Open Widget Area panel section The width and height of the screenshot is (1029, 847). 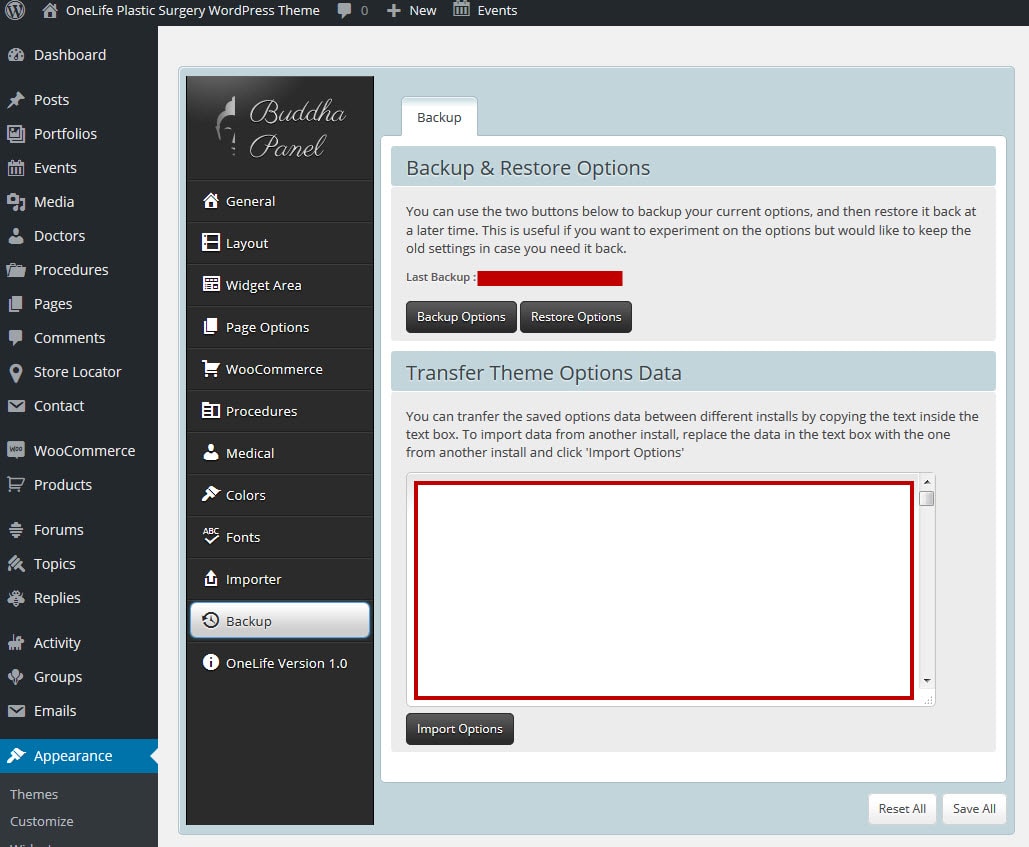point(263,285)
